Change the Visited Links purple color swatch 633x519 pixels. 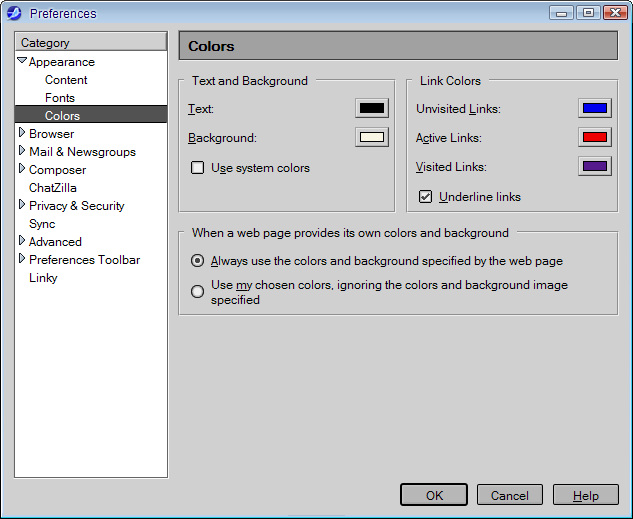pos(594,167)
